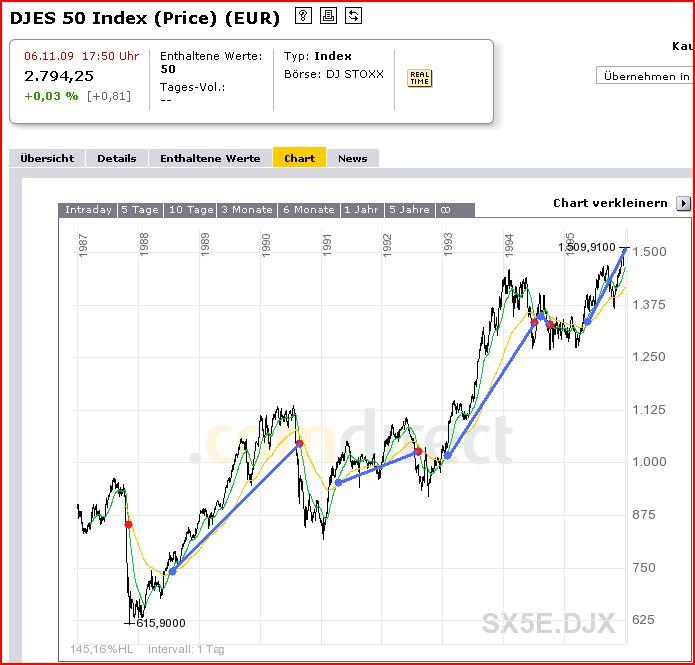Select the 5 Tage chart range

[140, 210]
